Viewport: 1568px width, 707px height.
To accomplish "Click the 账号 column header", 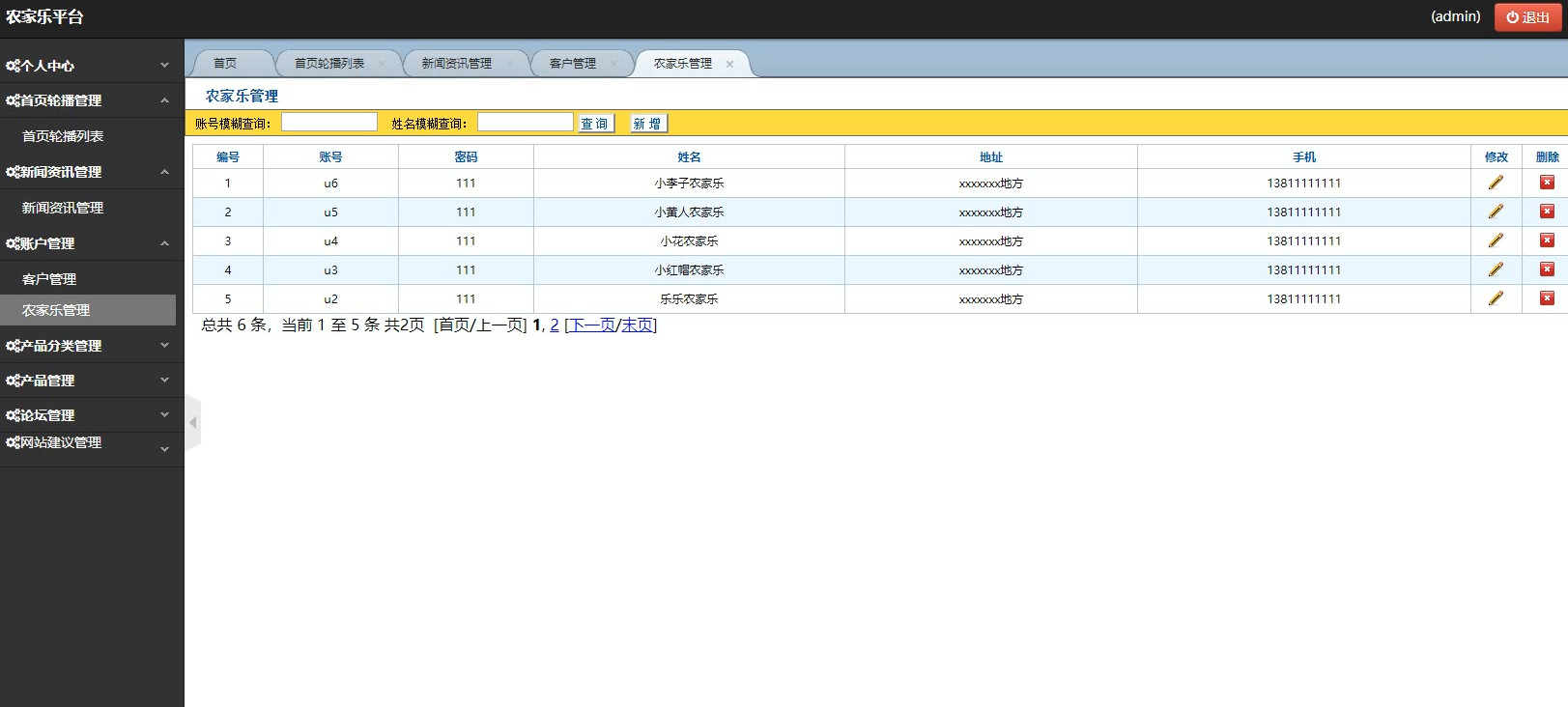I will 330,157.
